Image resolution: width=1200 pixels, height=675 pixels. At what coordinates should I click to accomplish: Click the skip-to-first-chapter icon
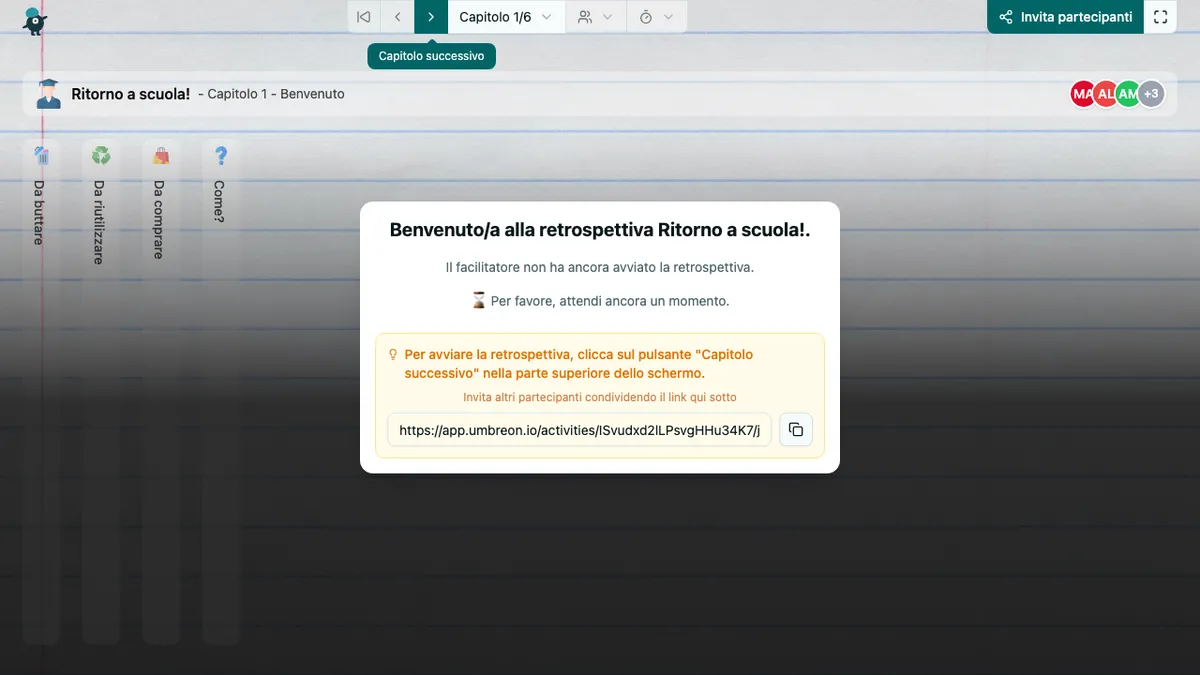(363, 17)
